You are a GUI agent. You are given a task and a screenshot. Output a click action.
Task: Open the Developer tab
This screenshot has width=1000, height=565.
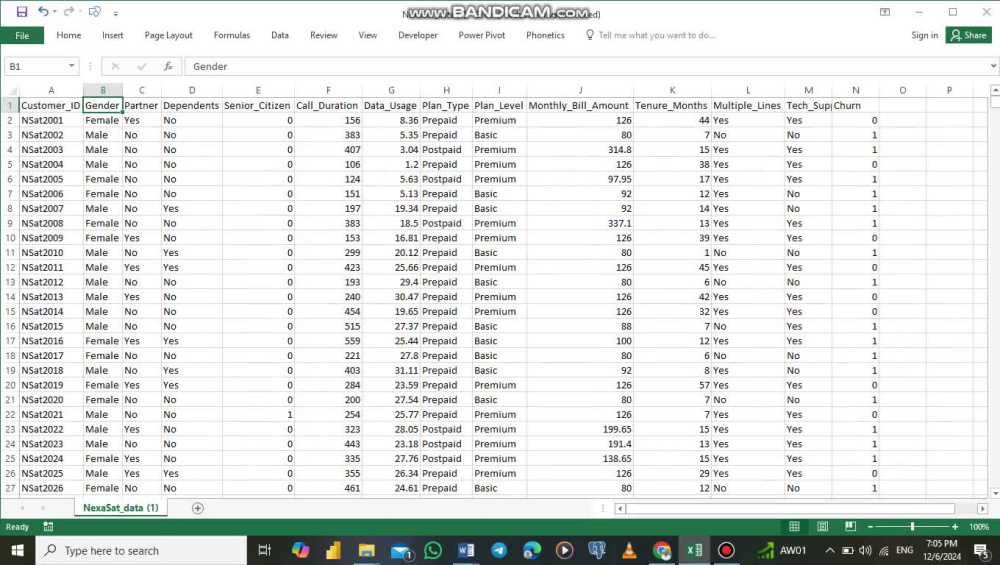click(x=418, y=35)
